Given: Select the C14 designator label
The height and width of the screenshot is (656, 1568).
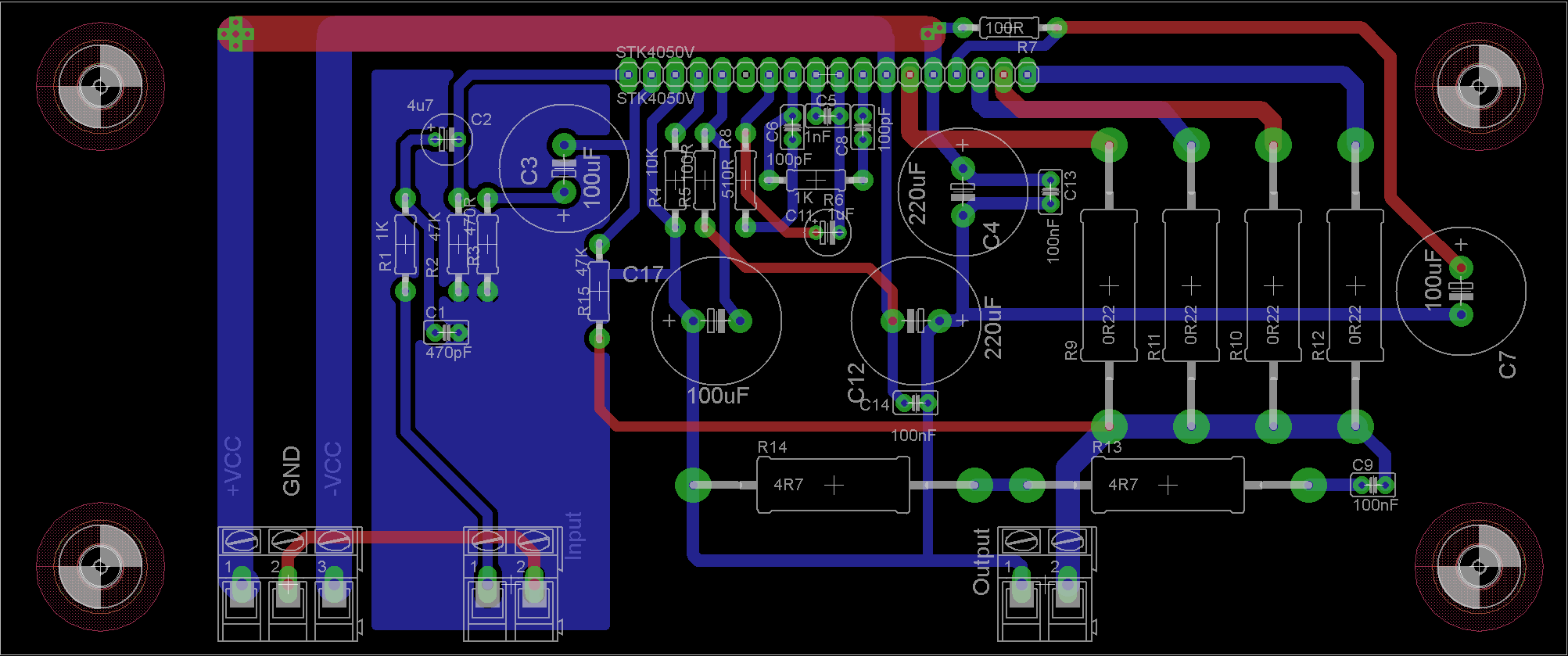Looking at the screenshot, I should point(874,404).
